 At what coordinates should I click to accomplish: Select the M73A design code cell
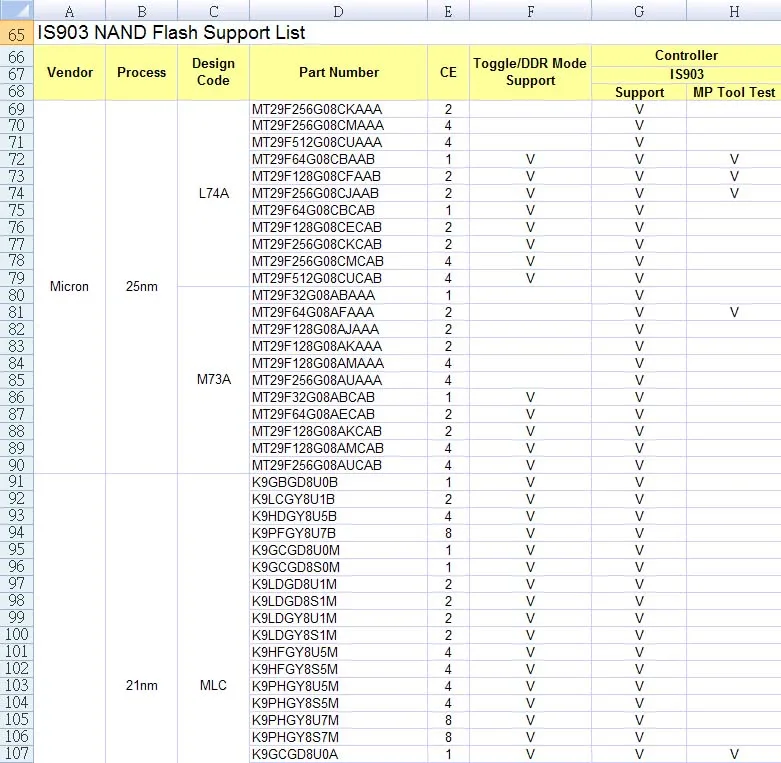click(x=213, y=380)
